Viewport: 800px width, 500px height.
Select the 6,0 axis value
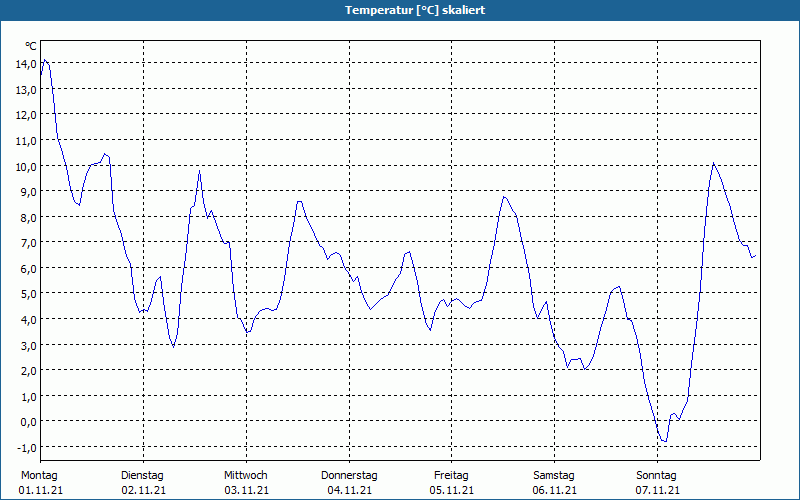click(x=28, y=268)
